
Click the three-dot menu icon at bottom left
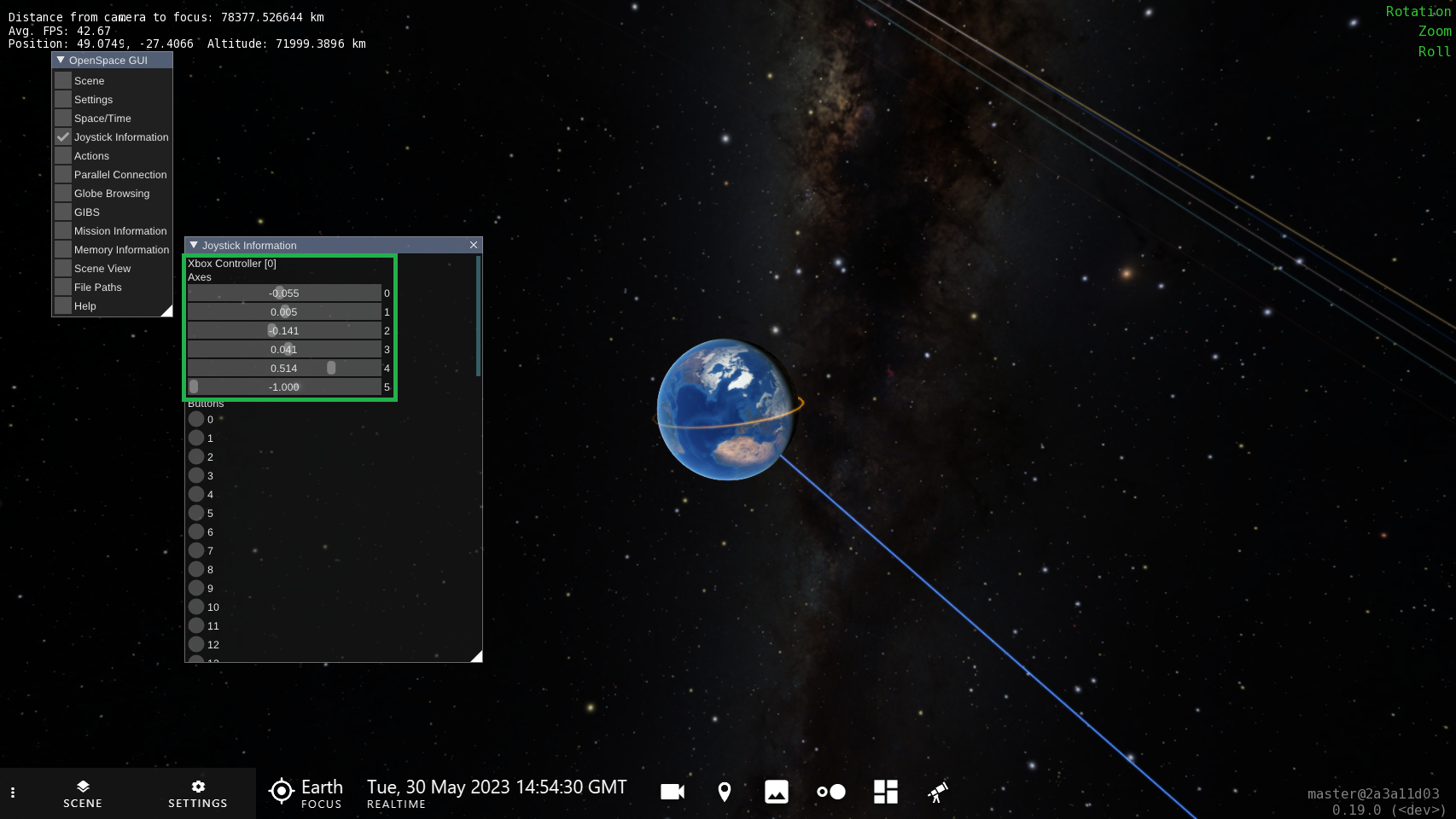13,793
